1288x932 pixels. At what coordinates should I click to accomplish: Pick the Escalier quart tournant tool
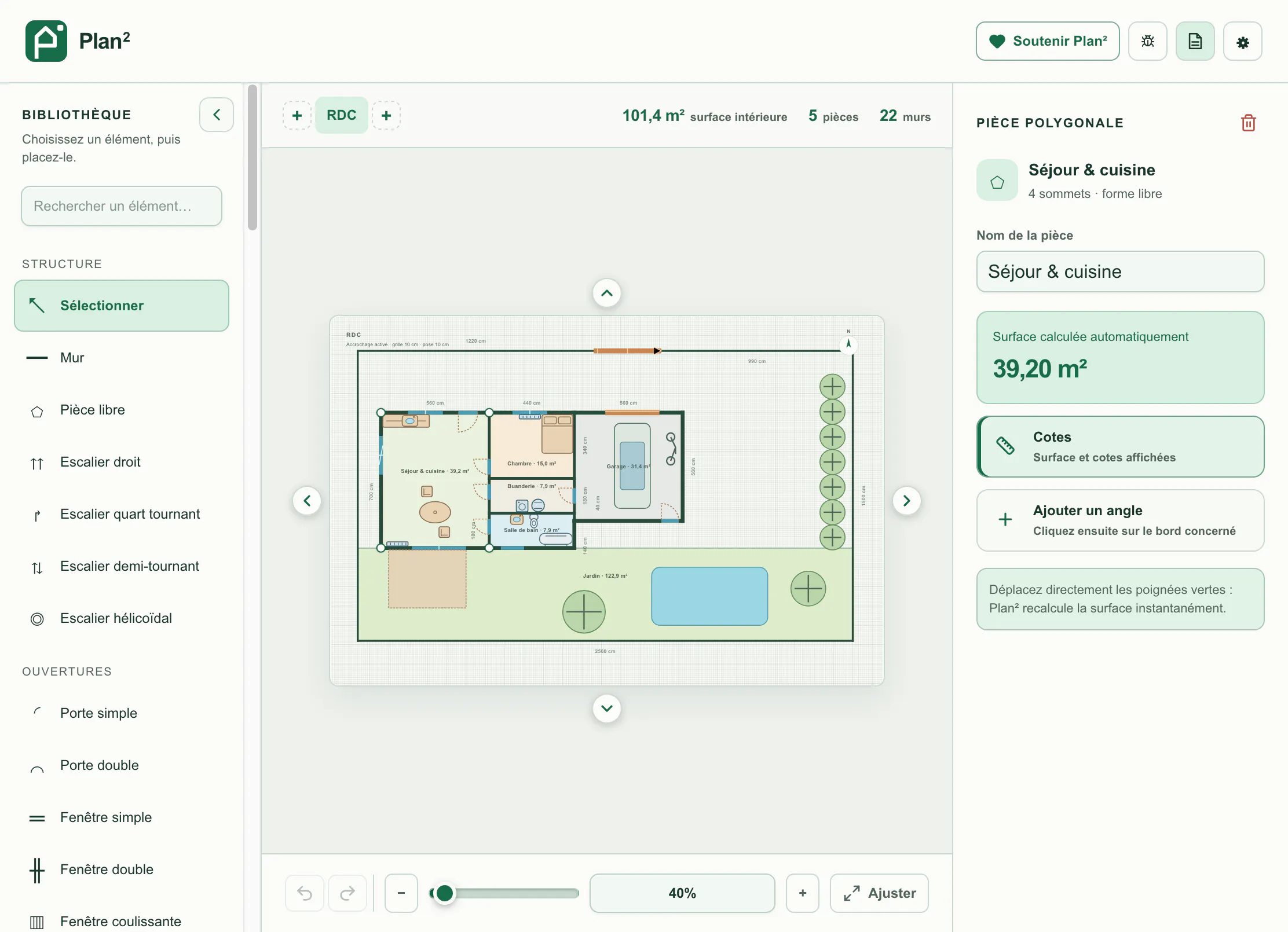[x=122, y=514]
